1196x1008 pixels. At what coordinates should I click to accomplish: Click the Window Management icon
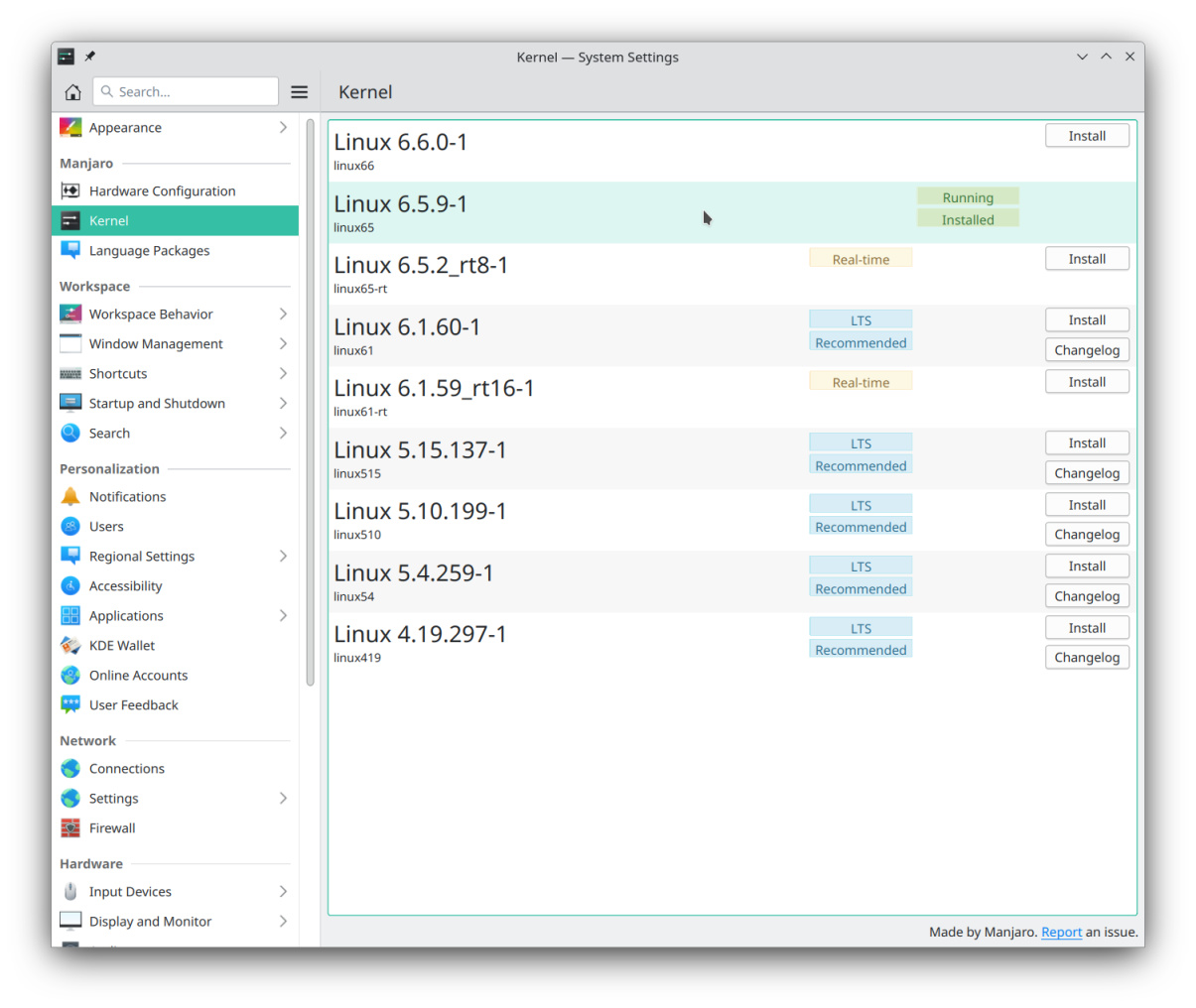70,344
